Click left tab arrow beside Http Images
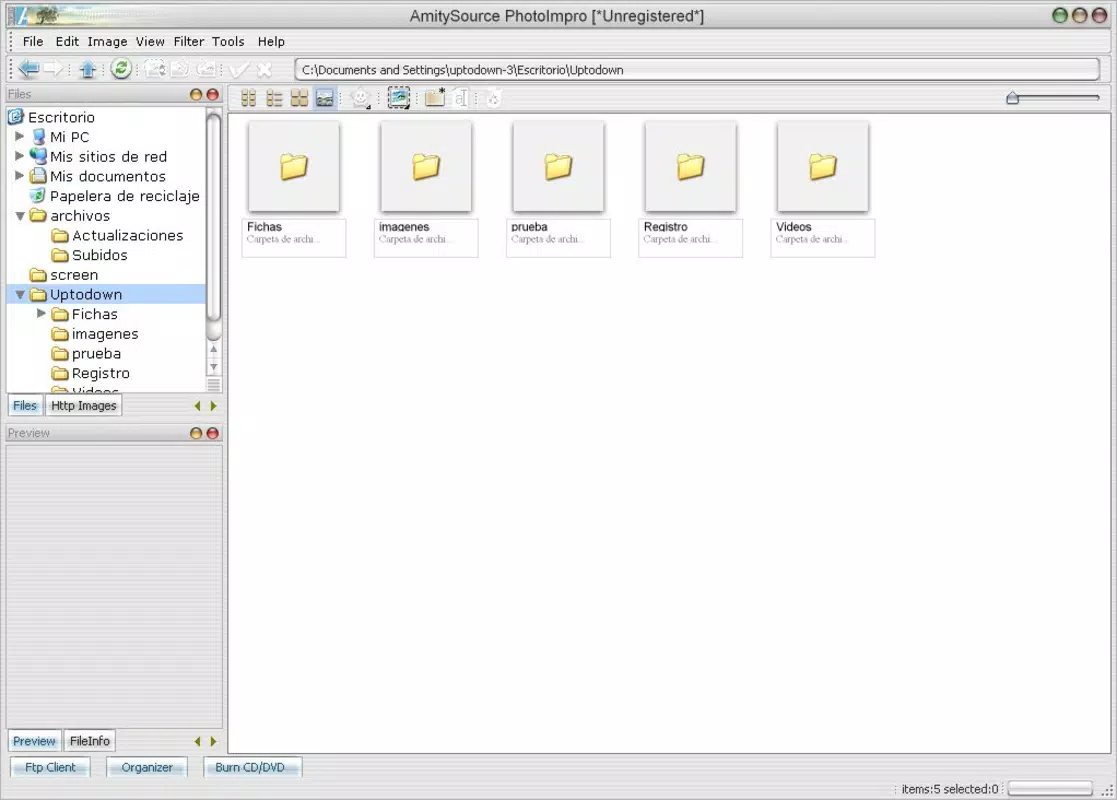 (x=197, y=406)
